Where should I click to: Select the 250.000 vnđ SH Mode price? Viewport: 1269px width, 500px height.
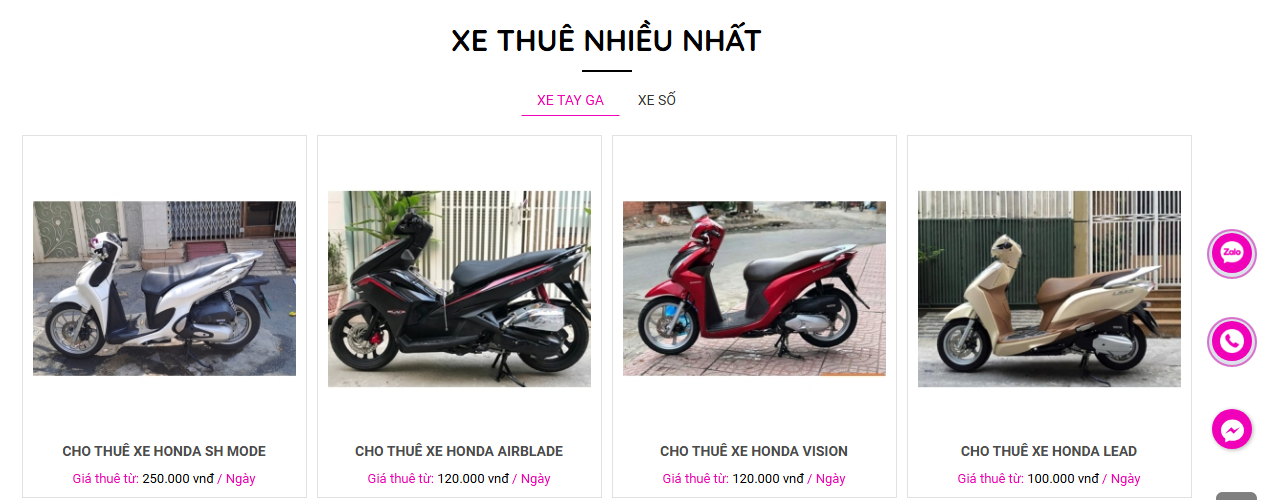[178, 479]
